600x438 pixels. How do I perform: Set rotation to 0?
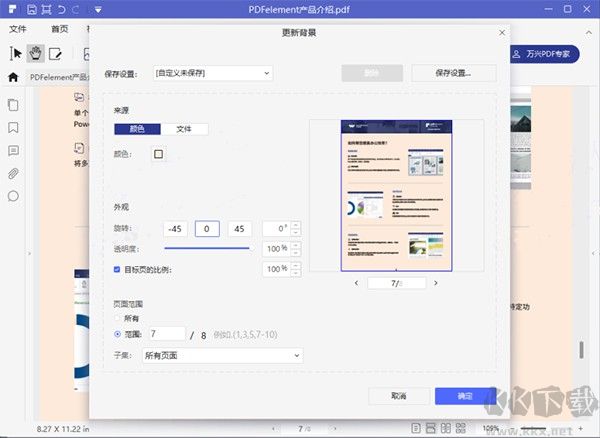[x=207, y=229]
